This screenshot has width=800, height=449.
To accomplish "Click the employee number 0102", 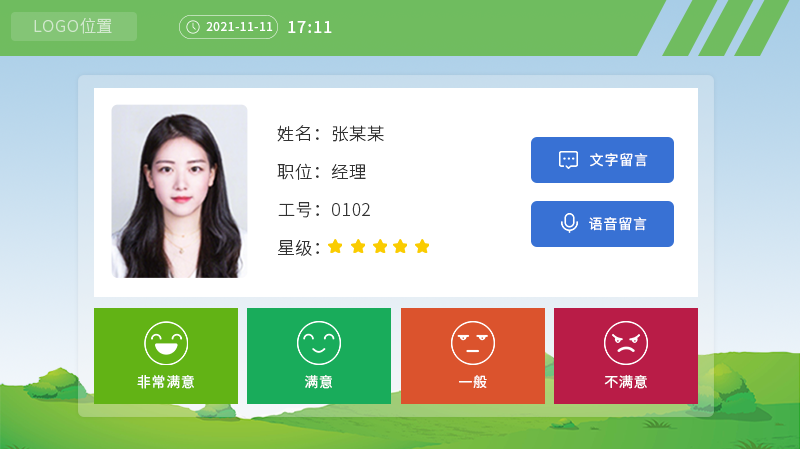I will 351,210.
